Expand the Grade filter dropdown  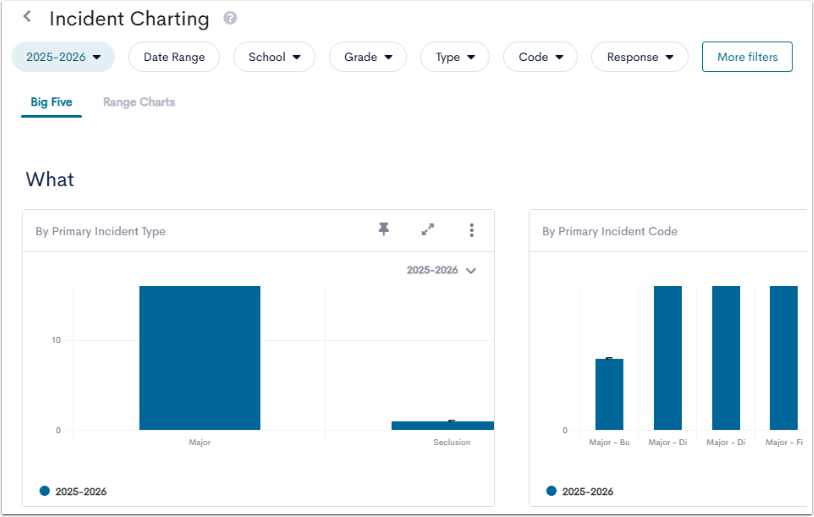pos(368,57)
